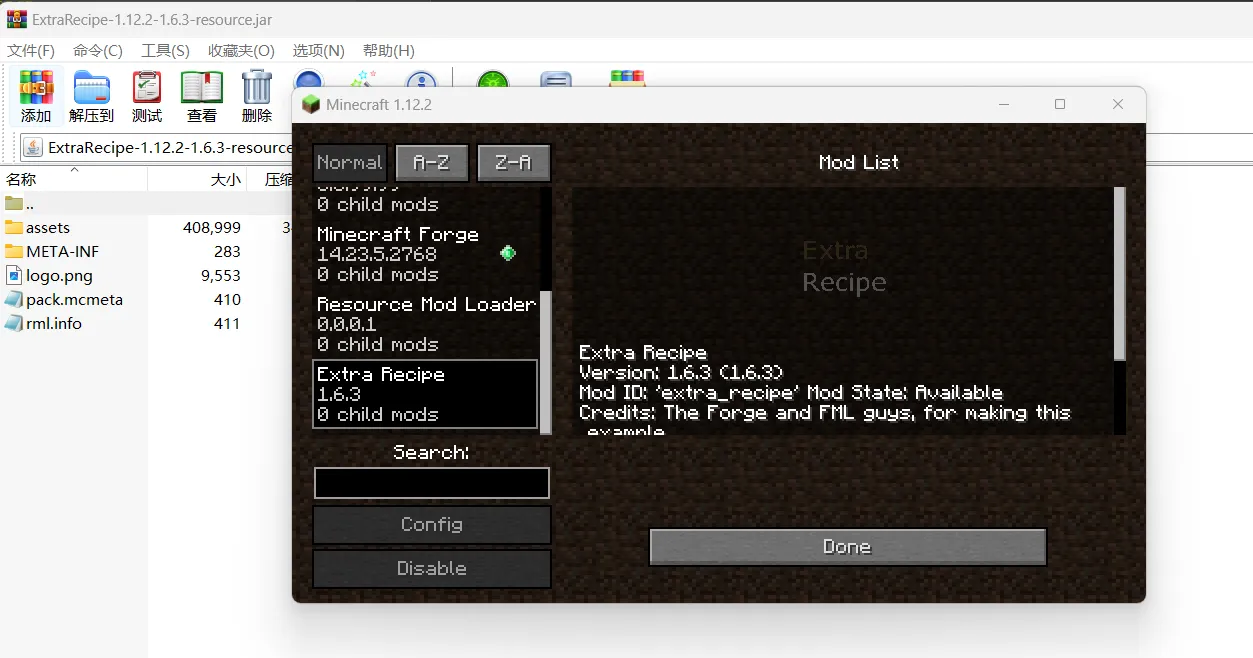
Task: Select the Extra Recipe mod entry
Action: (x=425, y=394)
